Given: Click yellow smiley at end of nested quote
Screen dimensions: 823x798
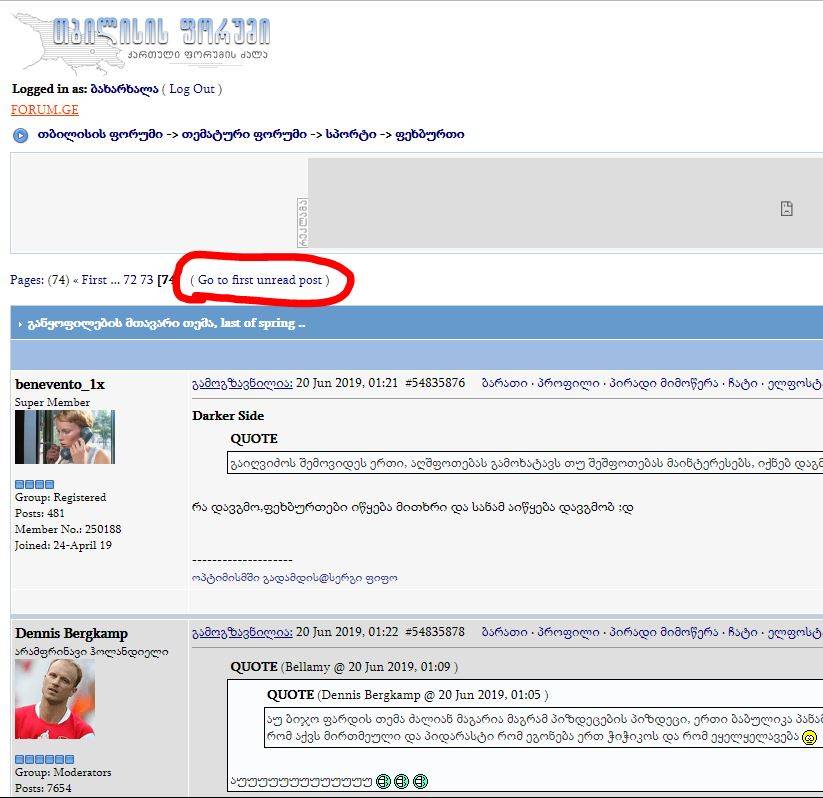Looking at the screenshot, I should coord(810,737).
